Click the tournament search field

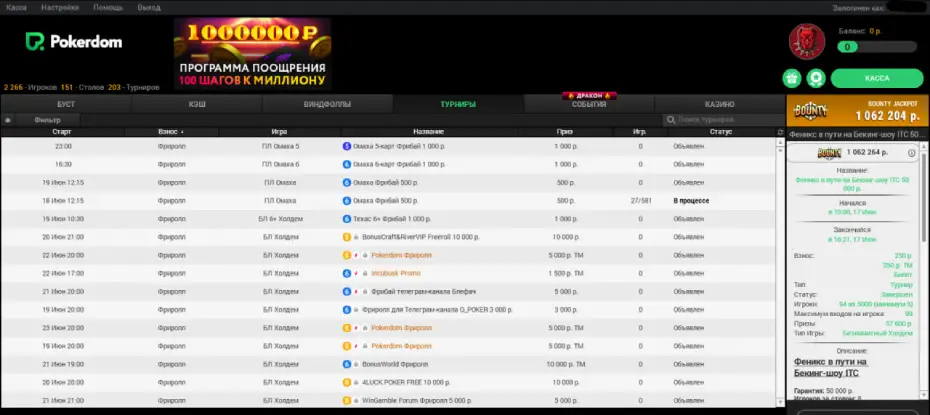coord(723,120)
